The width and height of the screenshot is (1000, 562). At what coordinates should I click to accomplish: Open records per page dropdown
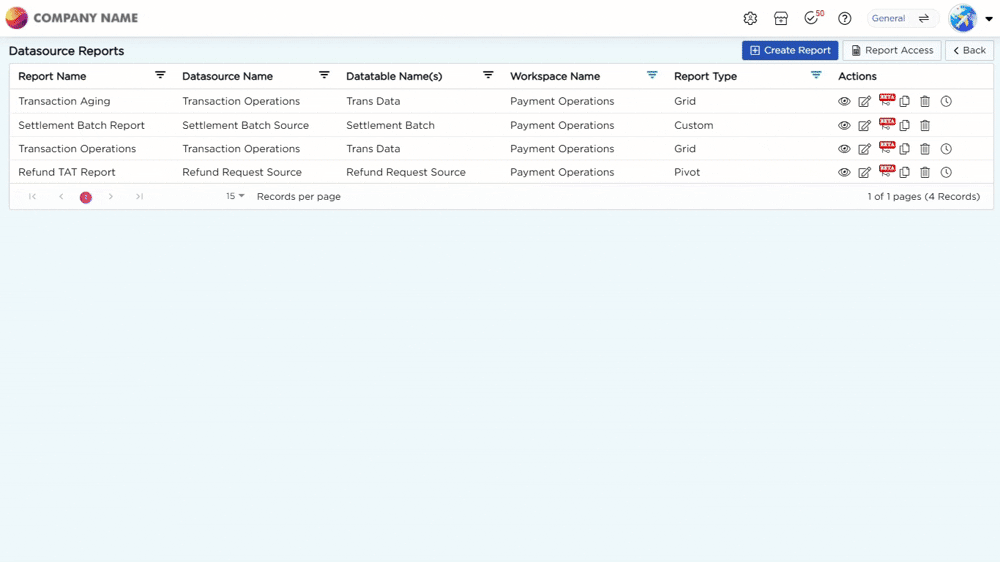pos(235,196)
